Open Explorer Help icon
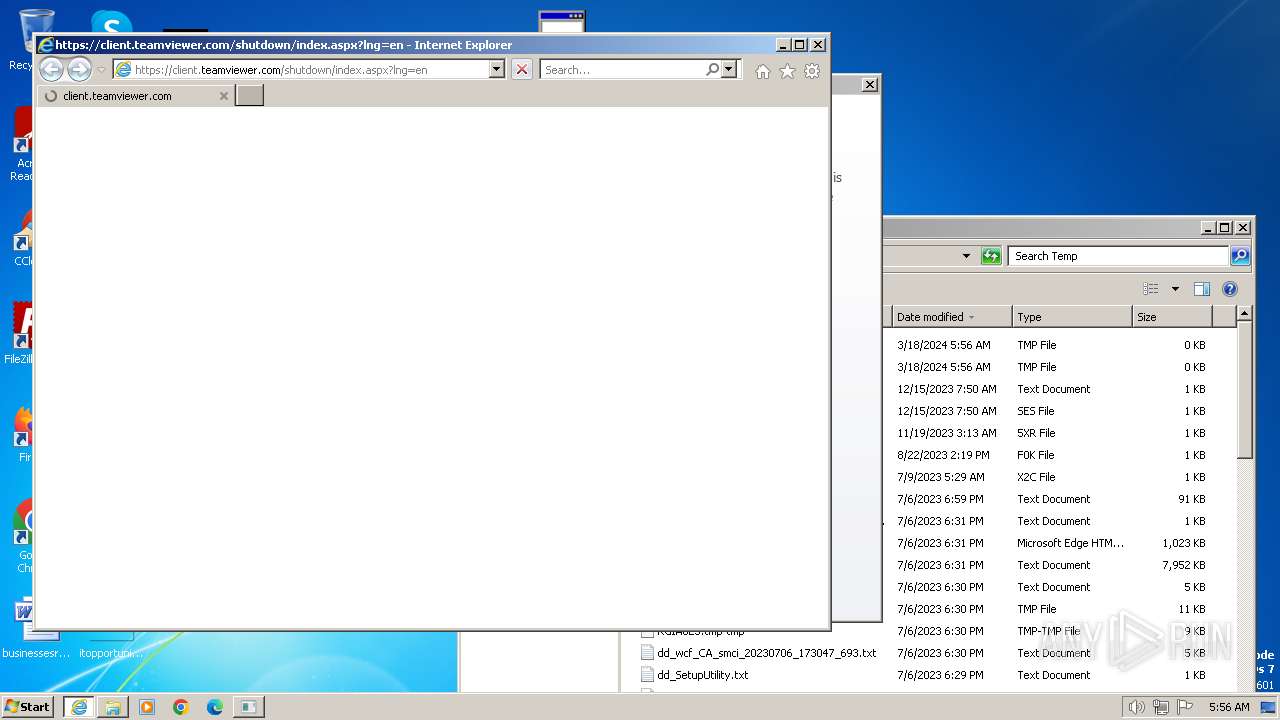The height and width of the screenshot is (720, 1280). (1230, 289)
